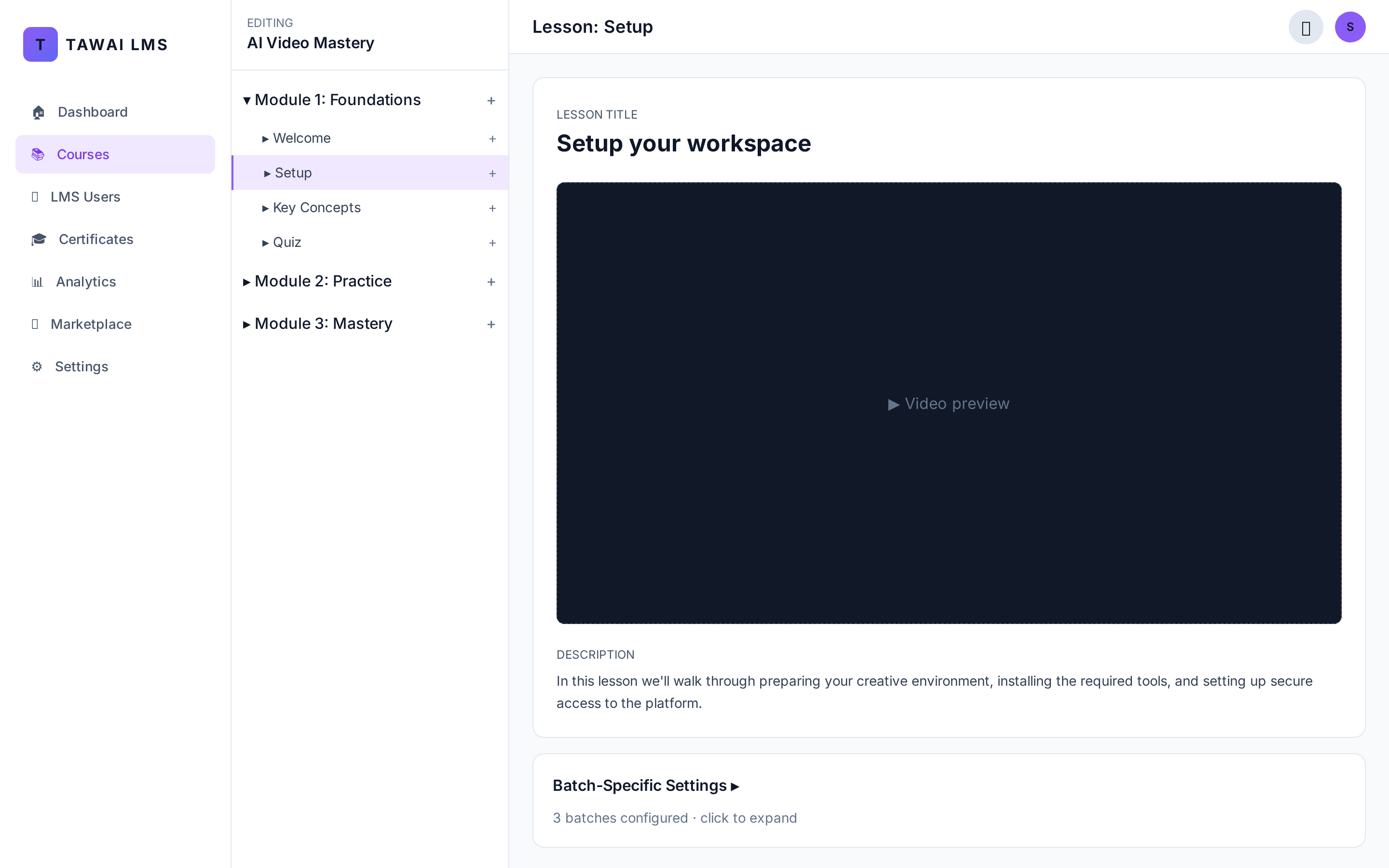Click the plus next to Setup lesson
1389x868 pixels.
coord(492,174)
